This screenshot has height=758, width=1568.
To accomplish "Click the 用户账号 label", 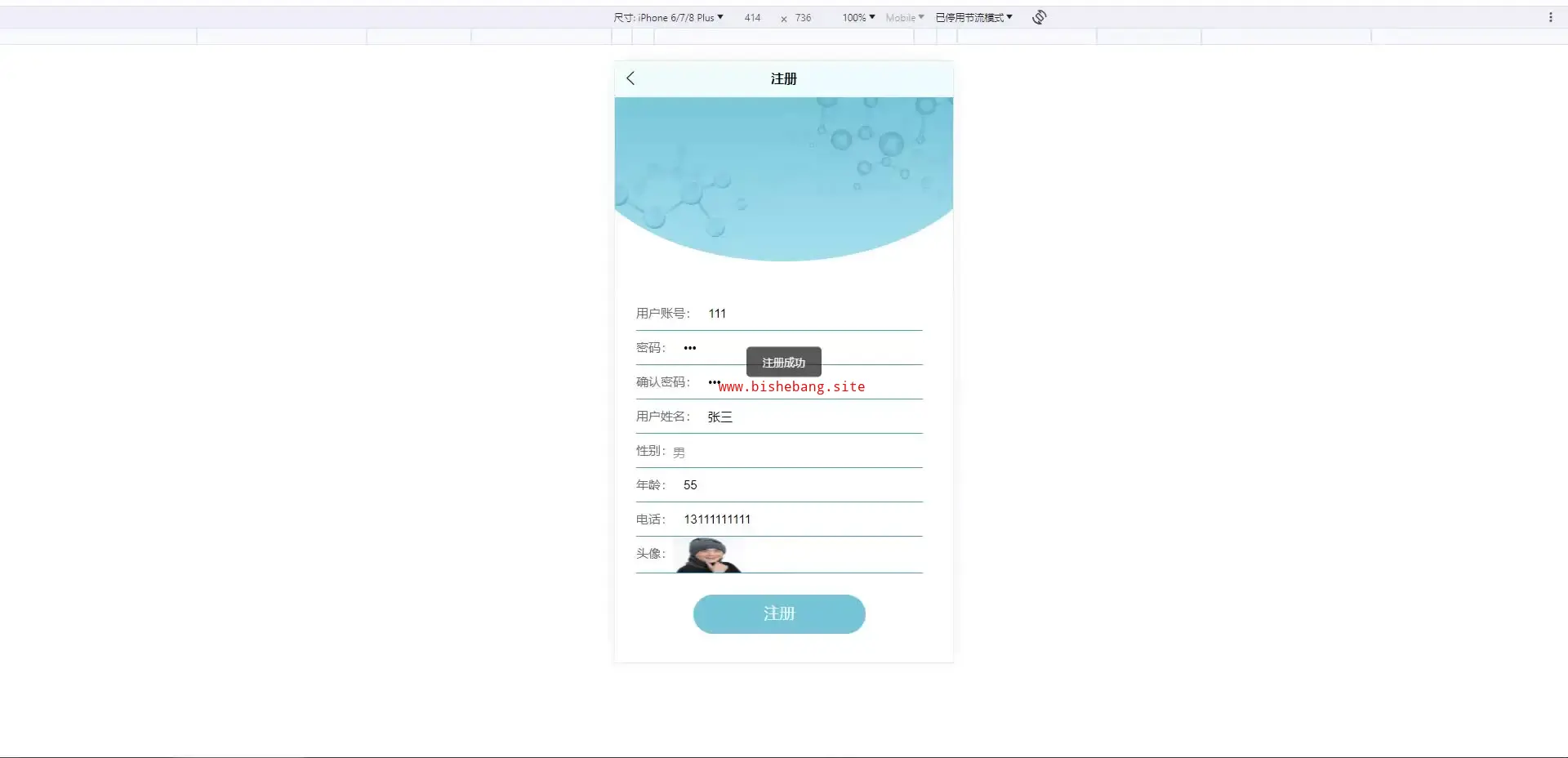I will pos(663,314).
